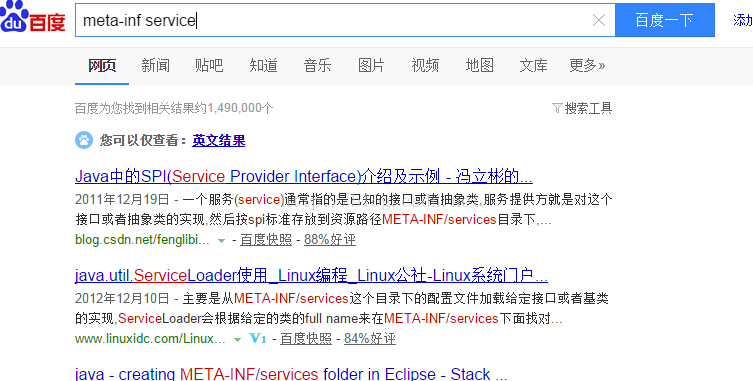Open the 图片 tab
Screen dimensions: 753x381
(371, 65)
